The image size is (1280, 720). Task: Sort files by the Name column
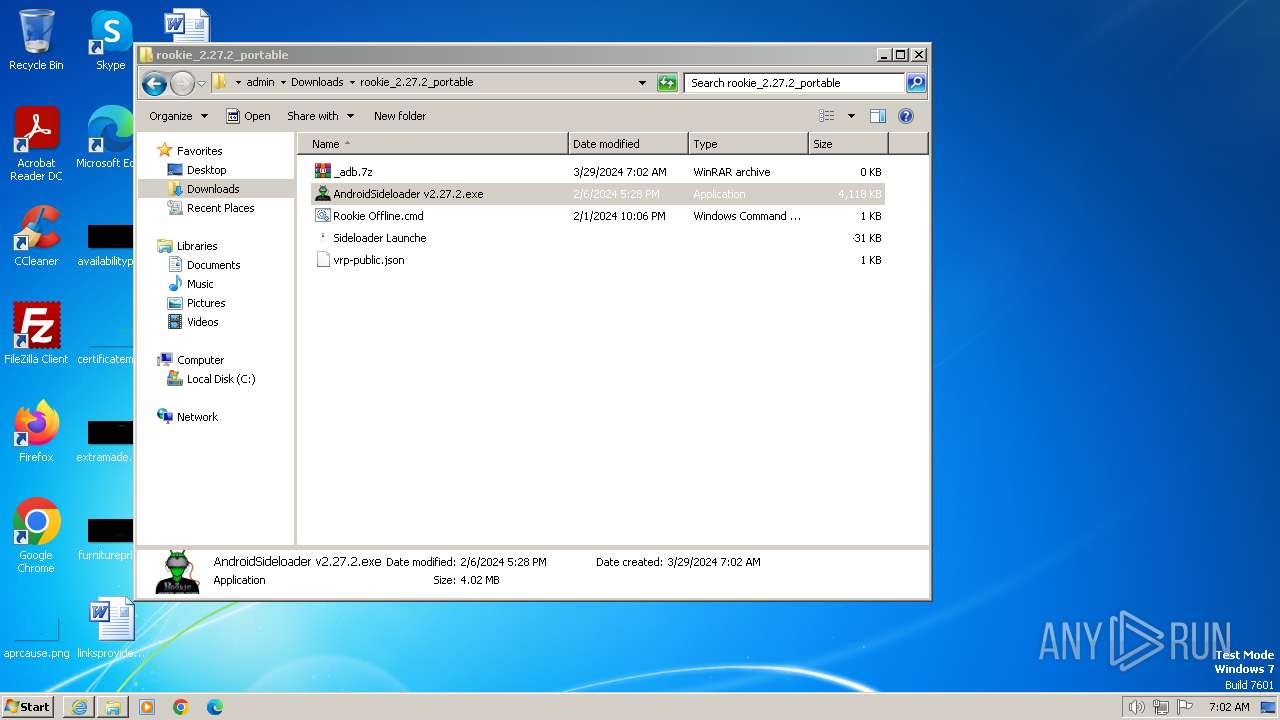(x=433, y=144)
